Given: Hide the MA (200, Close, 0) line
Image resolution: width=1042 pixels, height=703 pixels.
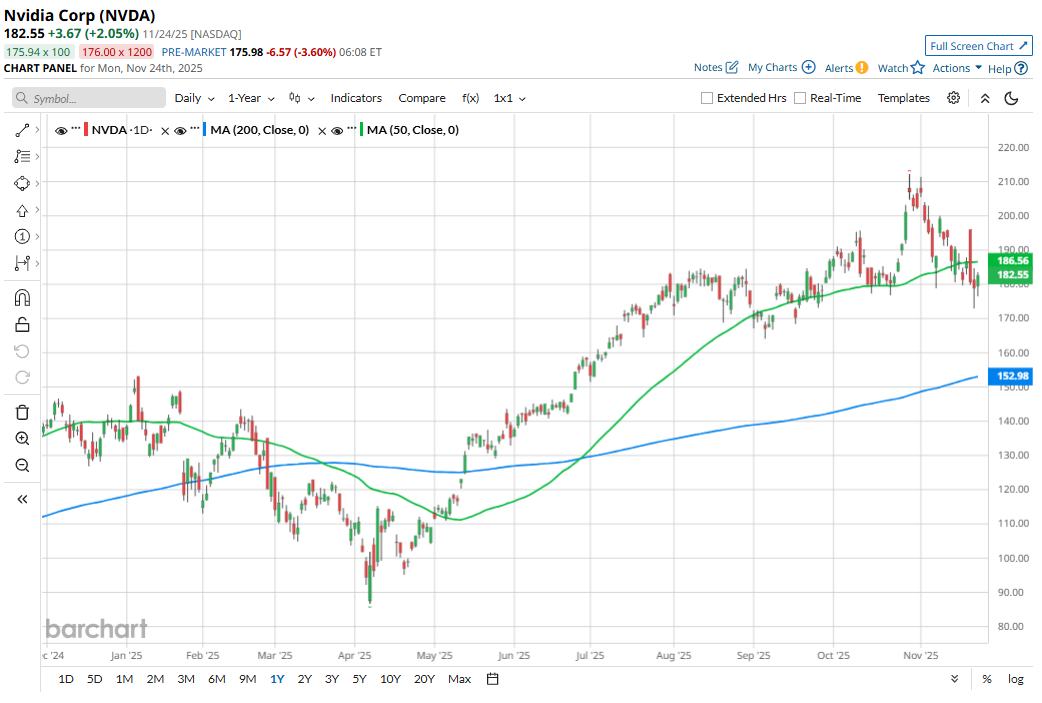Looking at the screenshot, I should (x=180, y=130).
